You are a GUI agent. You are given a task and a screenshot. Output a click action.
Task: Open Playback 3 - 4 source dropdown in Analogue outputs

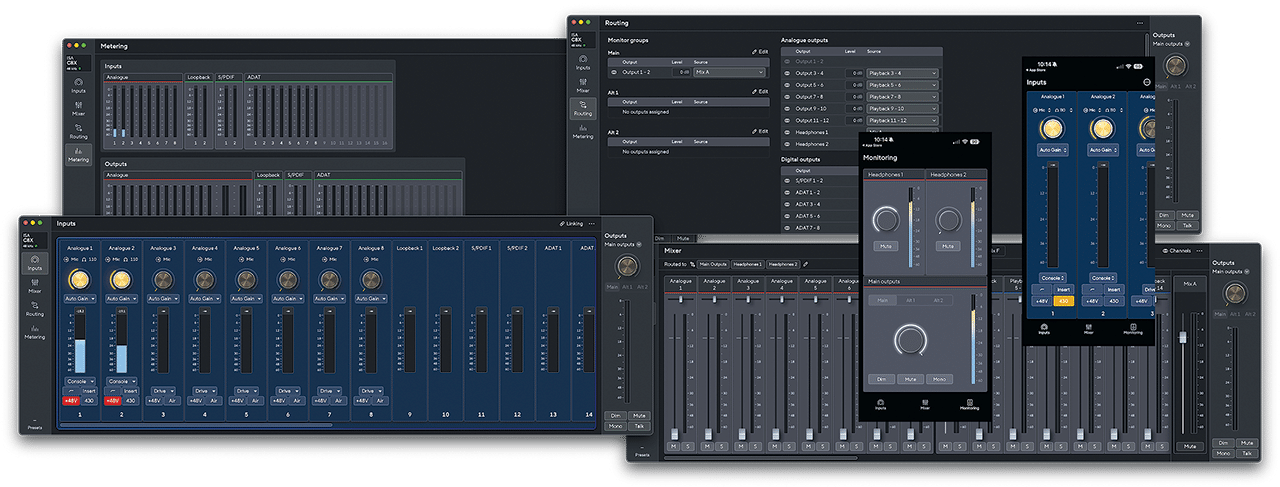point(904,73)
